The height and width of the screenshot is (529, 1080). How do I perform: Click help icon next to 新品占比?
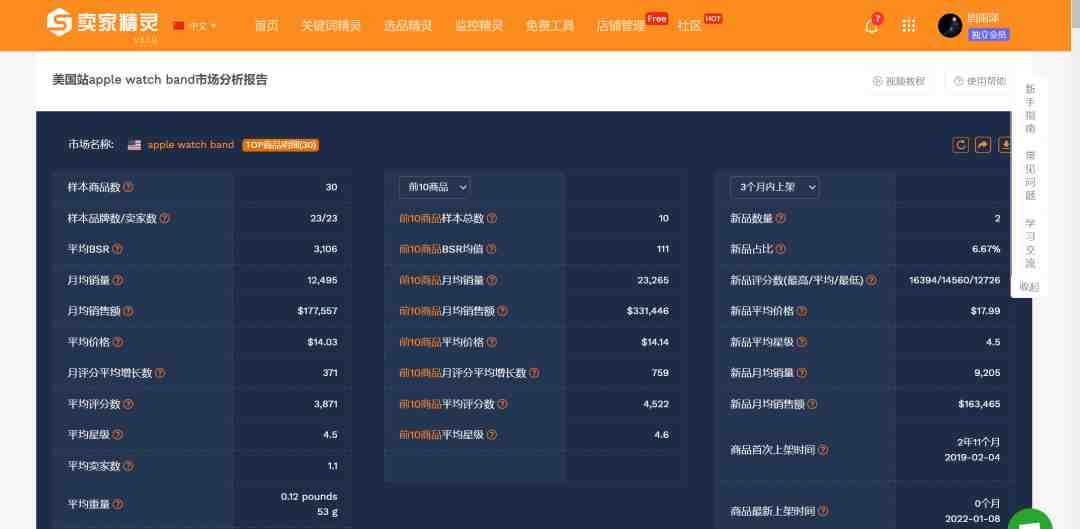coord(780,249)
